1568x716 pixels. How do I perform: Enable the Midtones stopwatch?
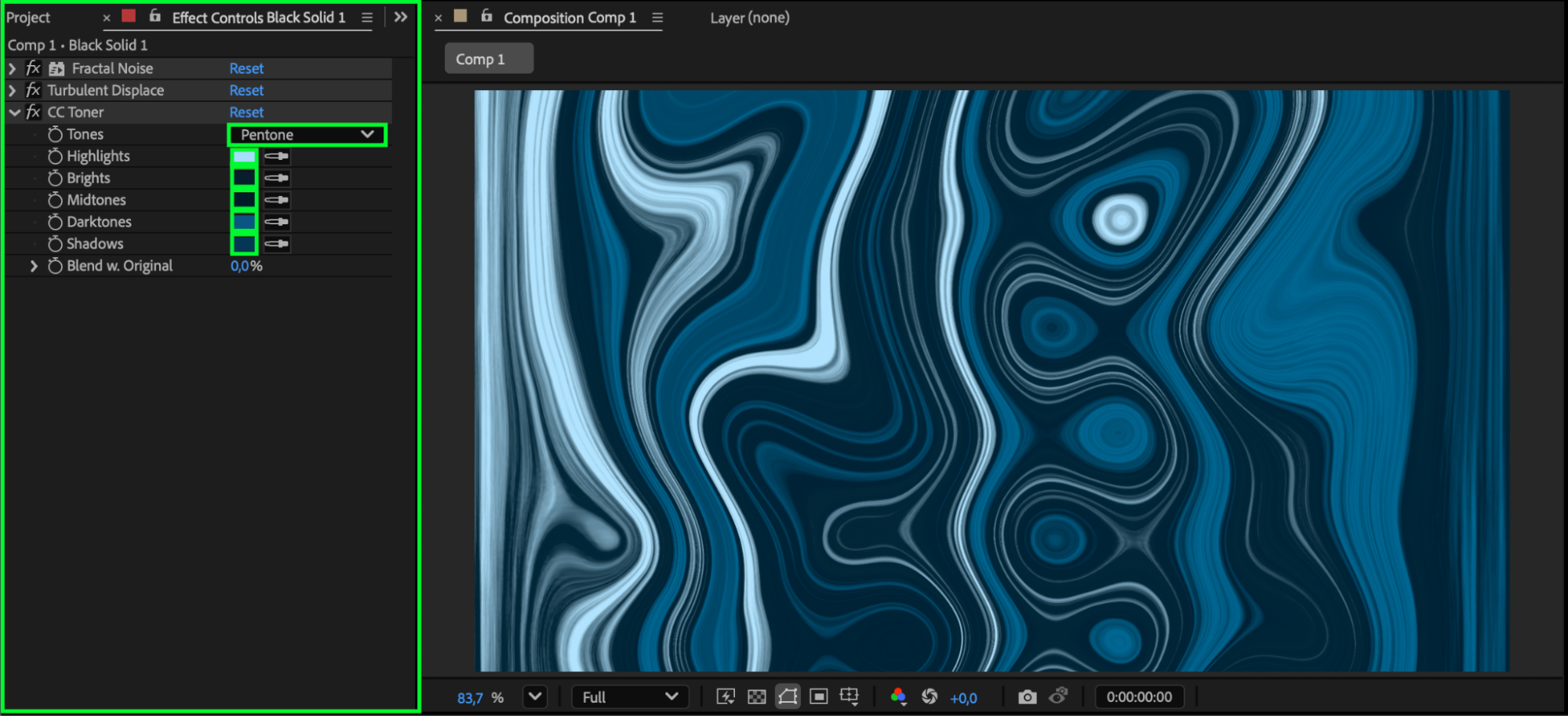55,200
